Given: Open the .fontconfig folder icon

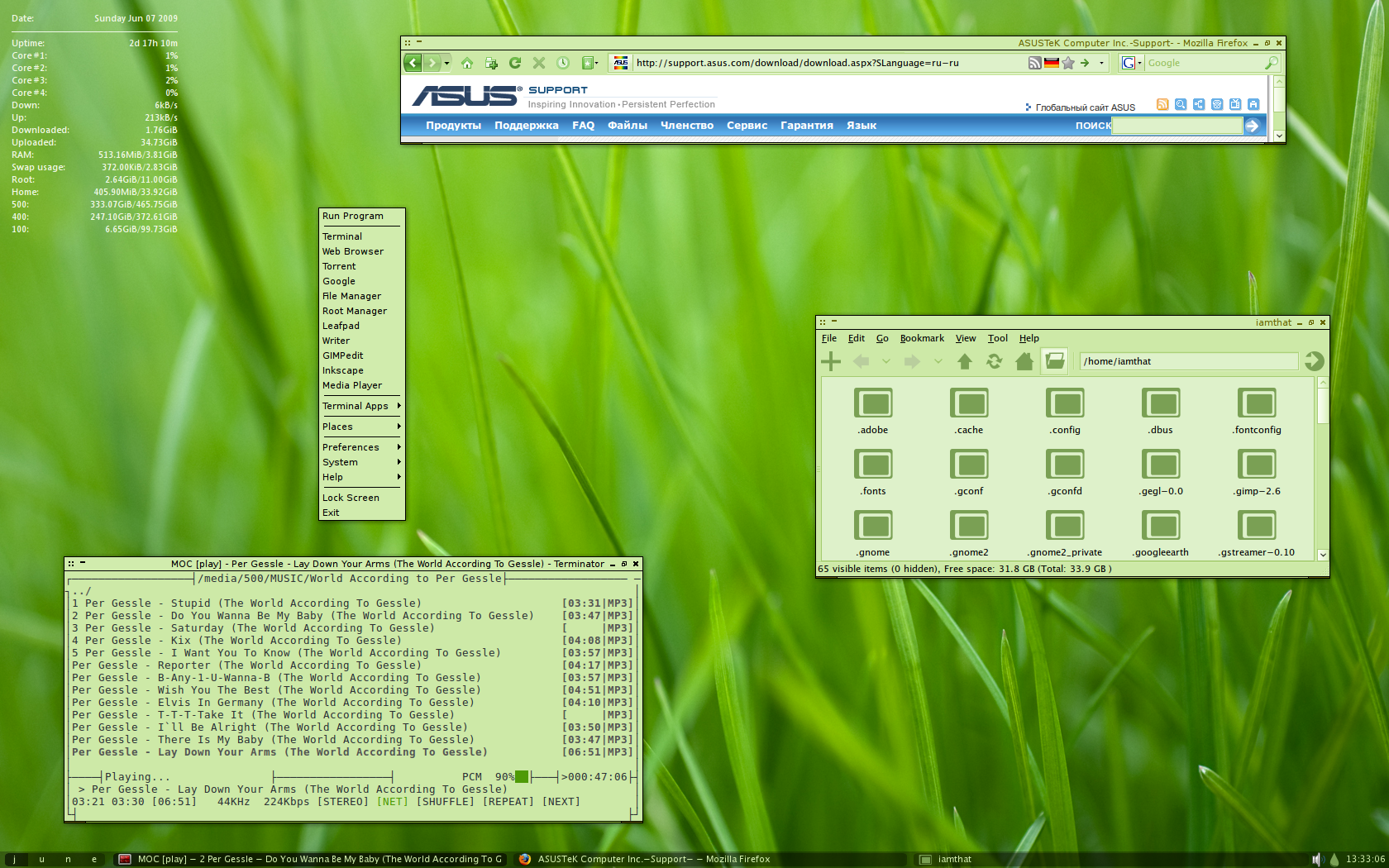Looking at the screenshot, I should tap(1258, 403).
